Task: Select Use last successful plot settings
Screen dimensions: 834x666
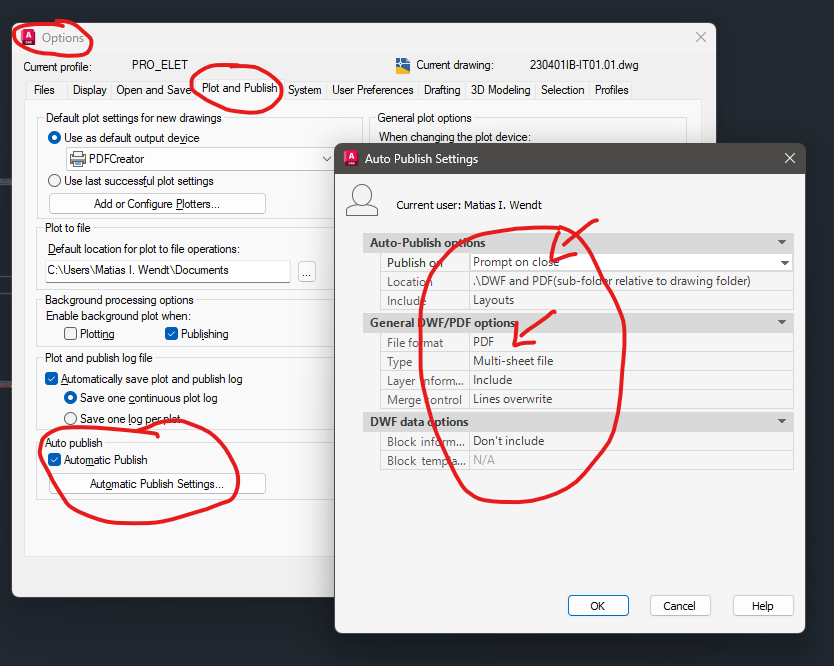Action: tap(54, 181)
